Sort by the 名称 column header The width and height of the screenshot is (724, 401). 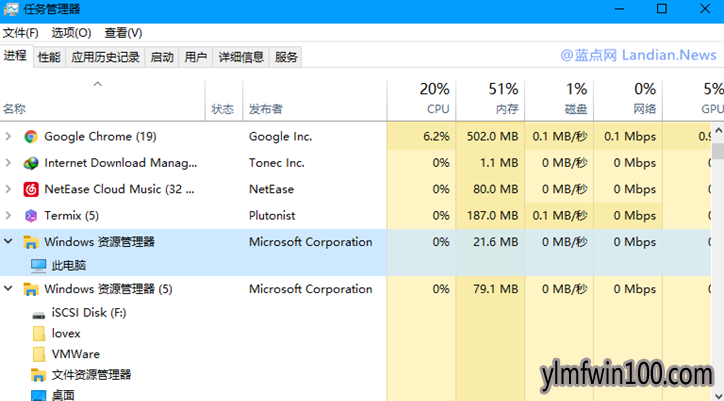pos(103,101)
